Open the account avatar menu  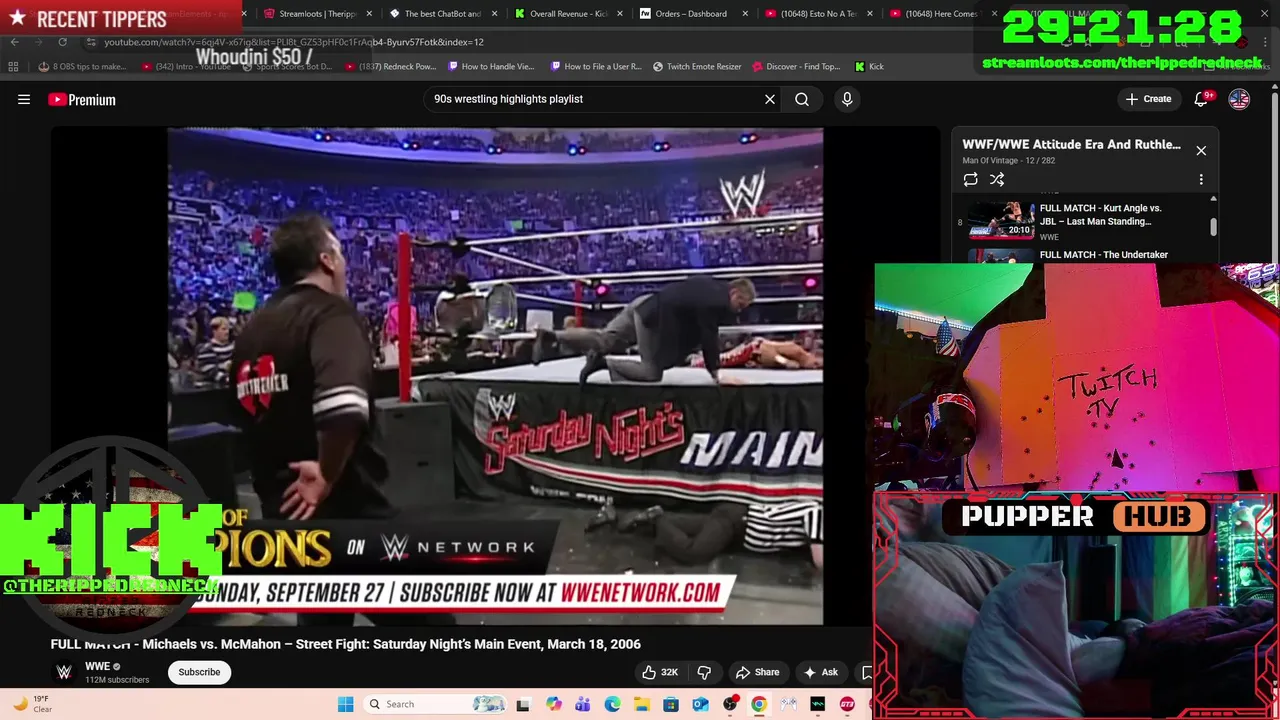click(x=1239, y=99)
